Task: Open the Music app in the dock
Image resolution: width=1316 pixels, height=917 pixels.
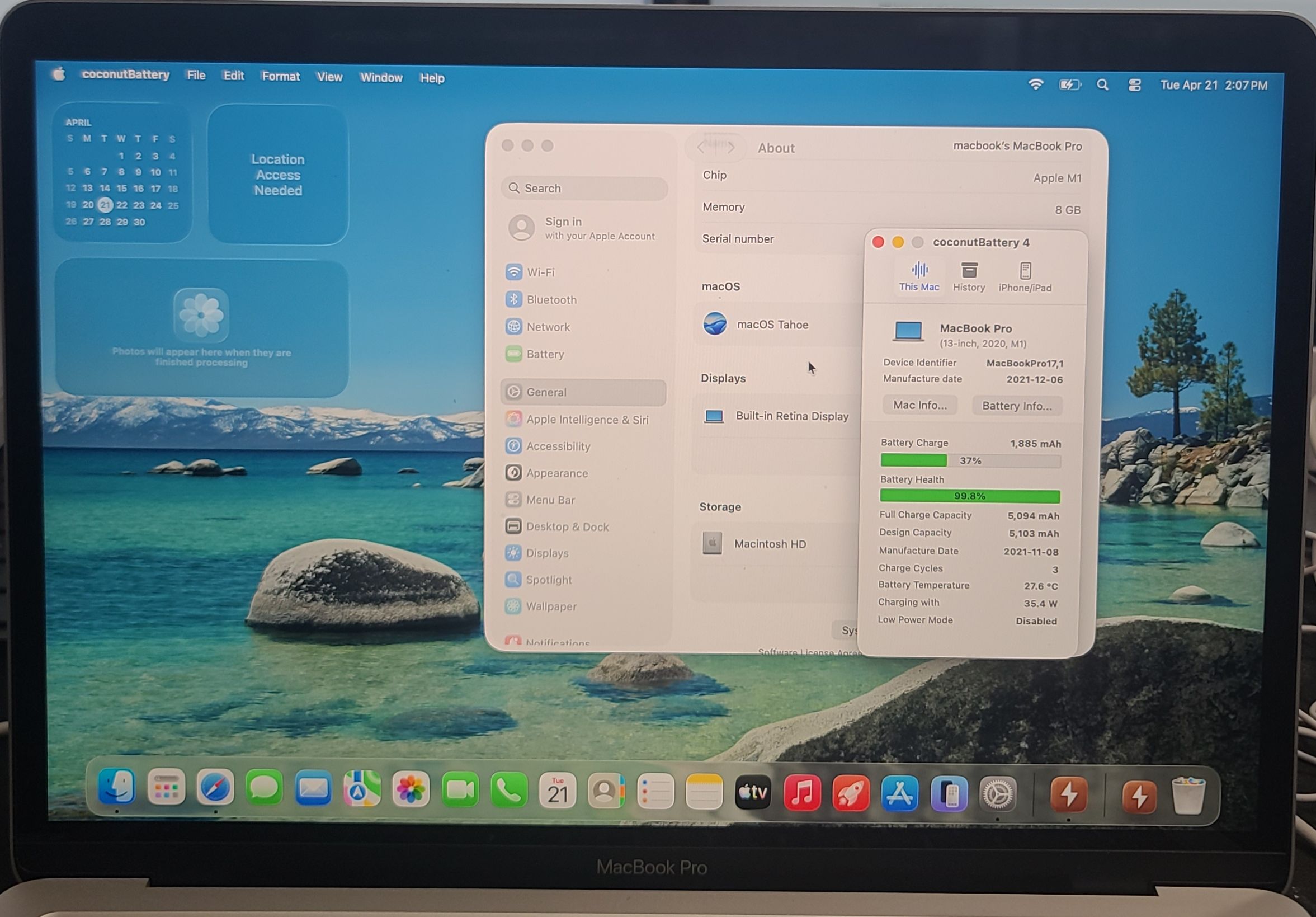Action: tap(801, 793)
